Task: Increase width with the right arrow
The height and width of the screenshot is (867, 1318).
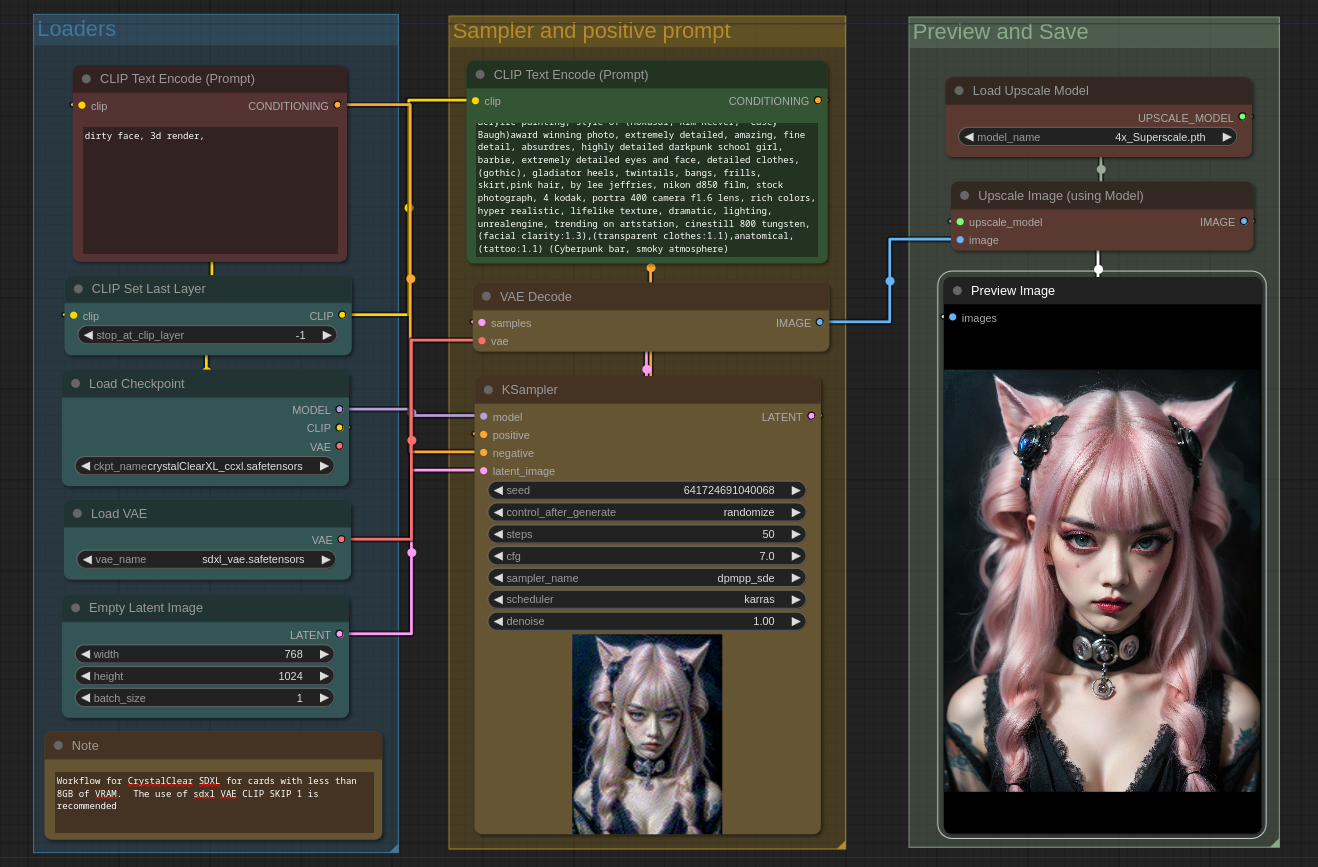Action: point(324,654)
